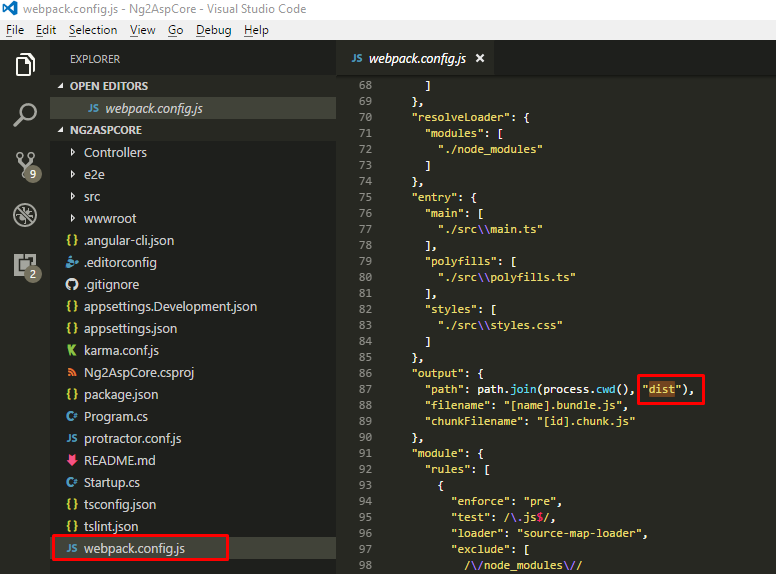Open the Edit menu
The image size is (776, 574).
[x=46, y=30]
